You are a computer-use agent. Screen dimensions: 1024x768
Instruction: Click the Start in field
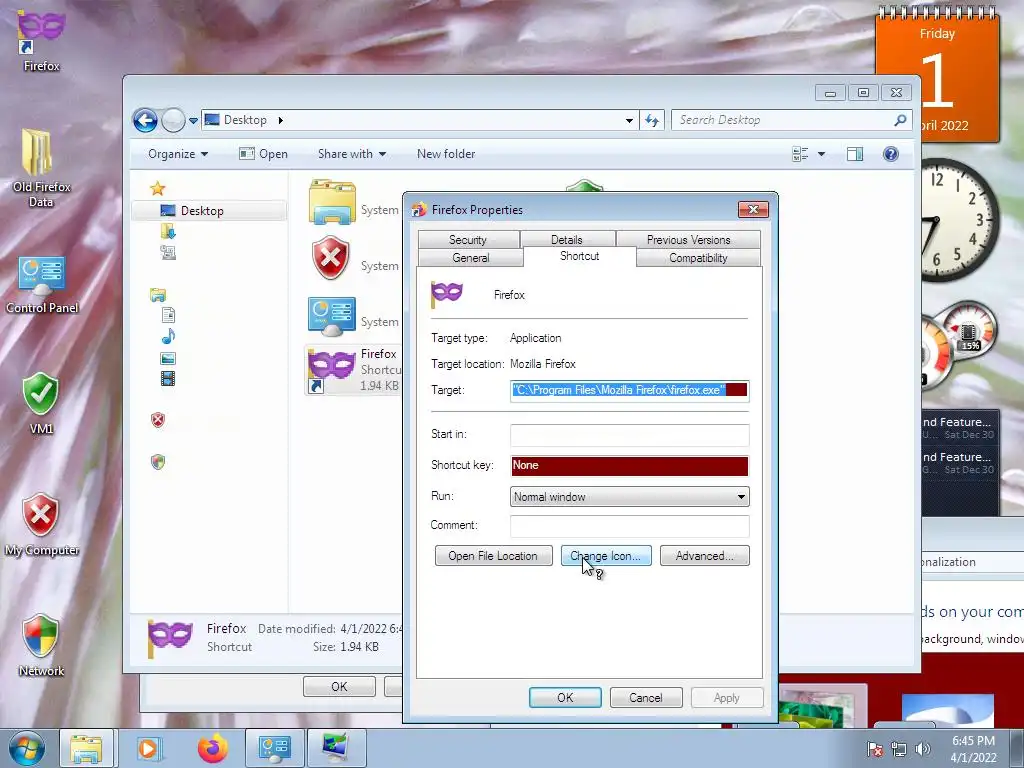pyautogui.click(x=630, y=434)
